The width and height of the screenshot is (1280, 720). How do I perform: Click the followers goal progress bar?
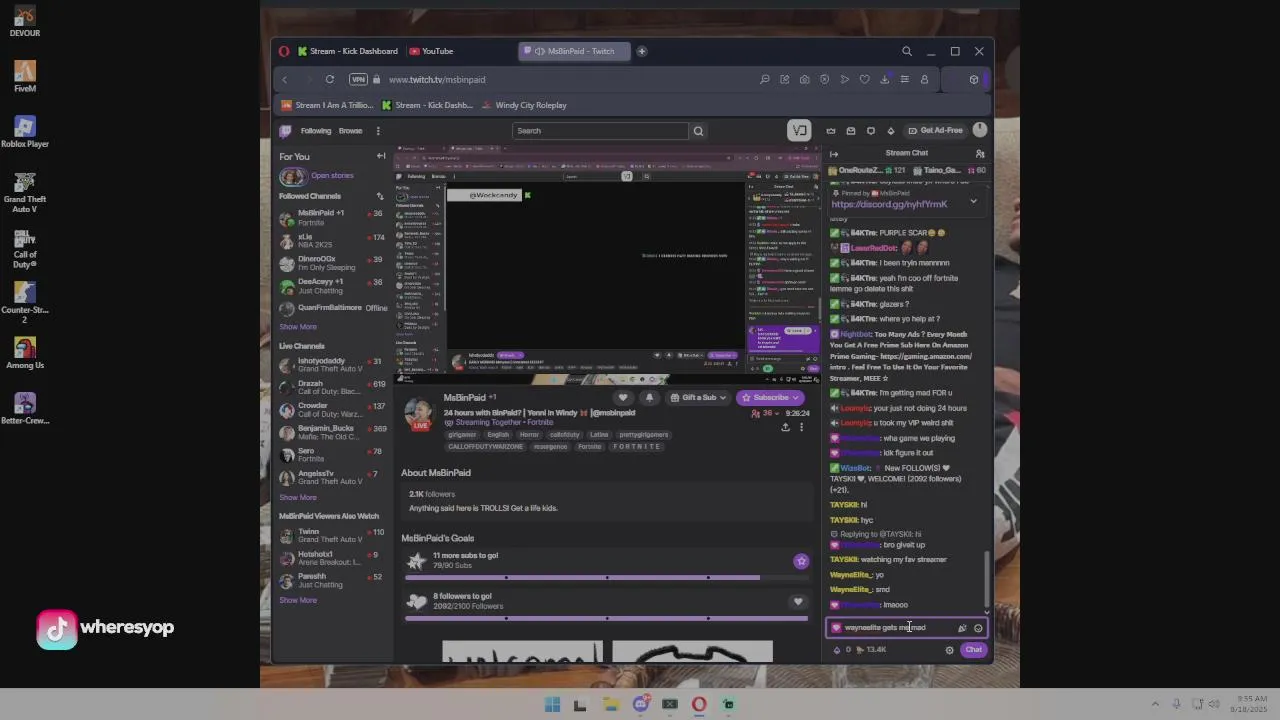point(605,618)
